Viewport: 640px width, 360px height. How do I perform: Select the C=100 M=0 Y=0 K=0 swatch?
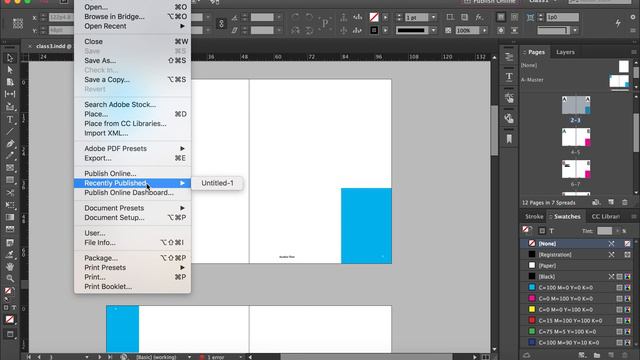tap(577, 287)
